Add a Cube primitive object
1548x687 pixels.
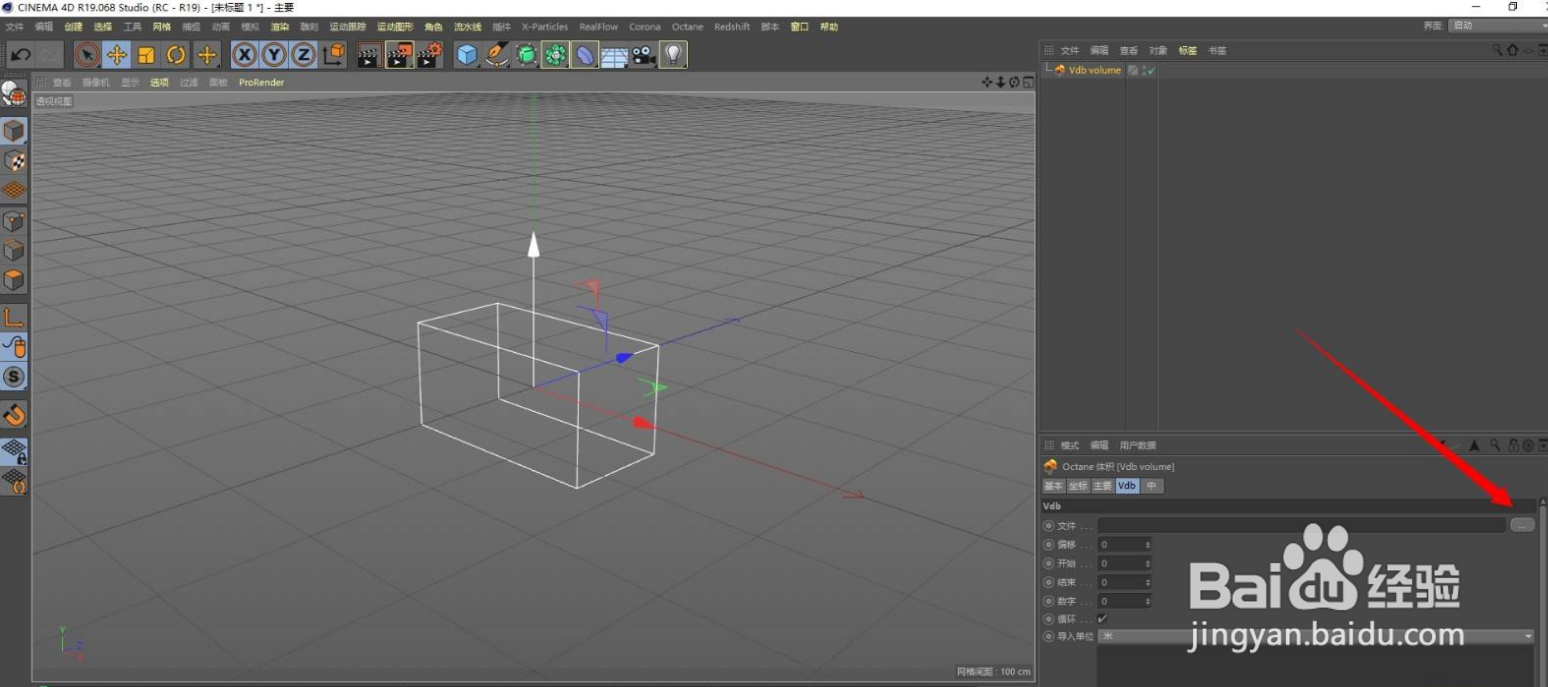[467, 55]
